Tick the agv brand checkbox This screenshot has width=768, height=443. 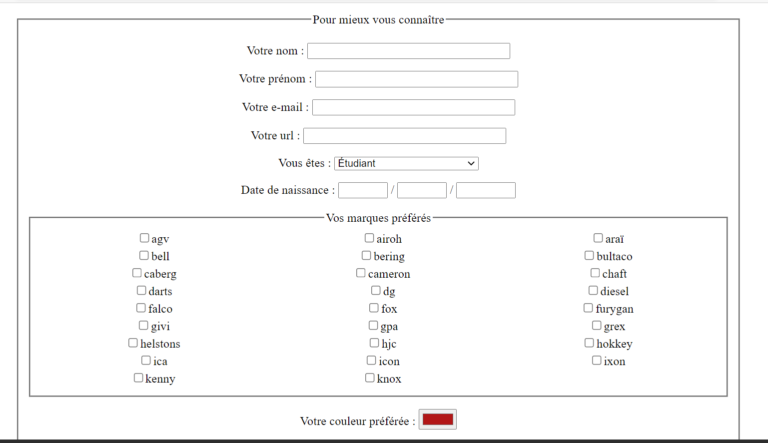click(x=145, y=238)
